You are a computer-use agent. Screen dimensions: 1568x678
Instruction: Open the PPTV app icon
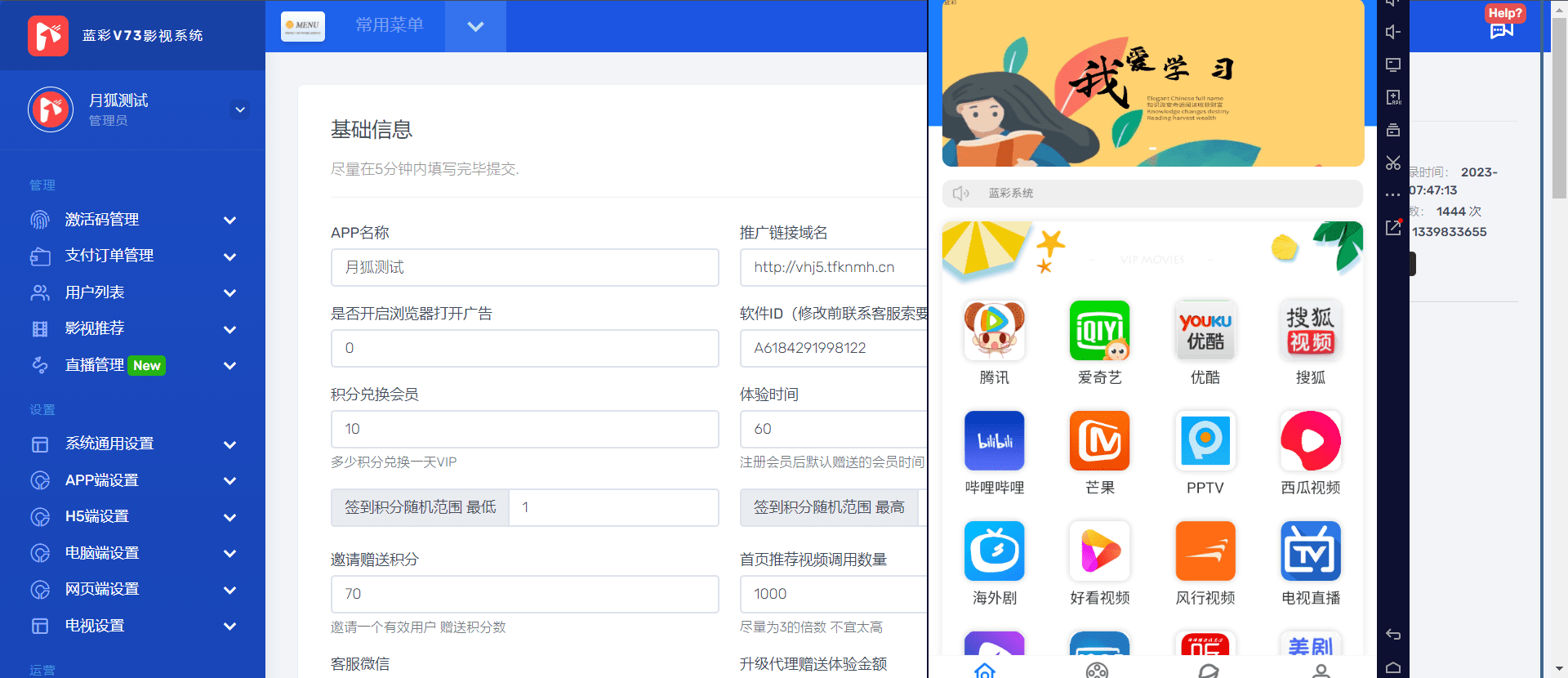click(x=1205, y=441)
